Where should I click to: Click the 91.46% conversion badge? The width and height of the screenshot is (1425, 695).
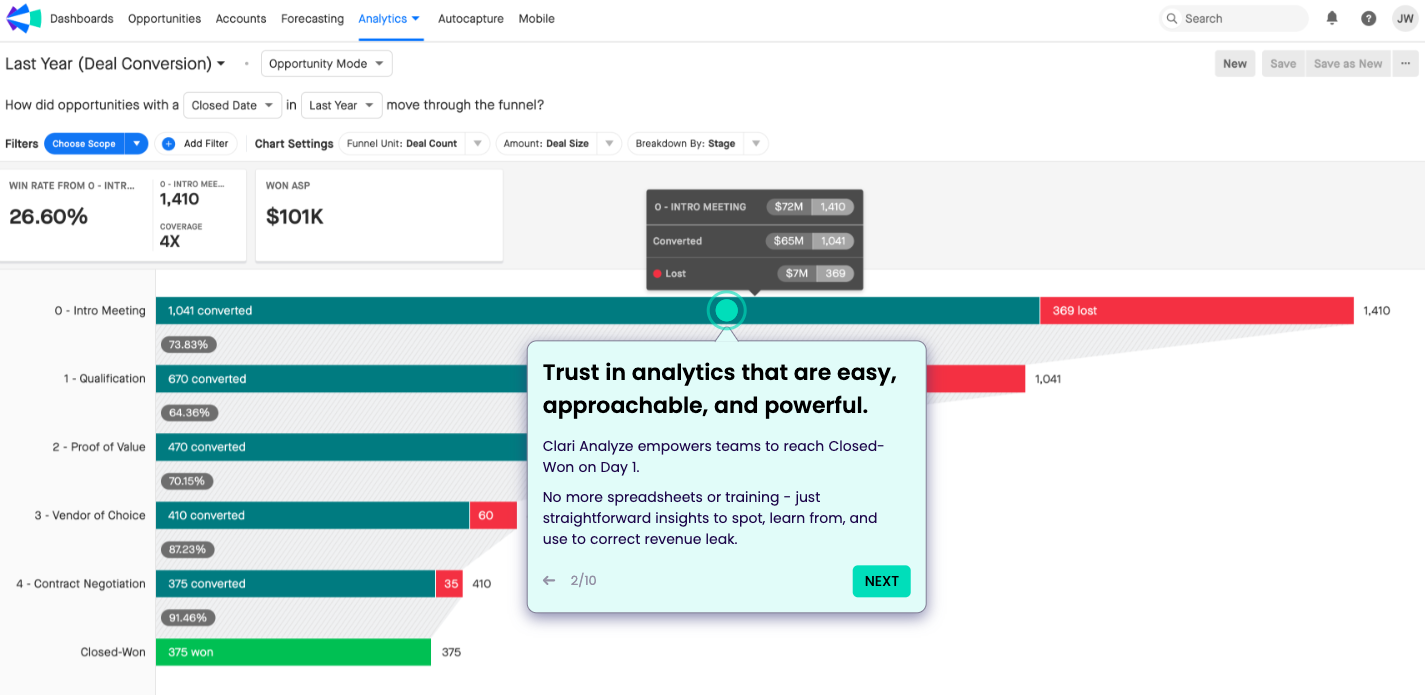[x=189, y=618]
